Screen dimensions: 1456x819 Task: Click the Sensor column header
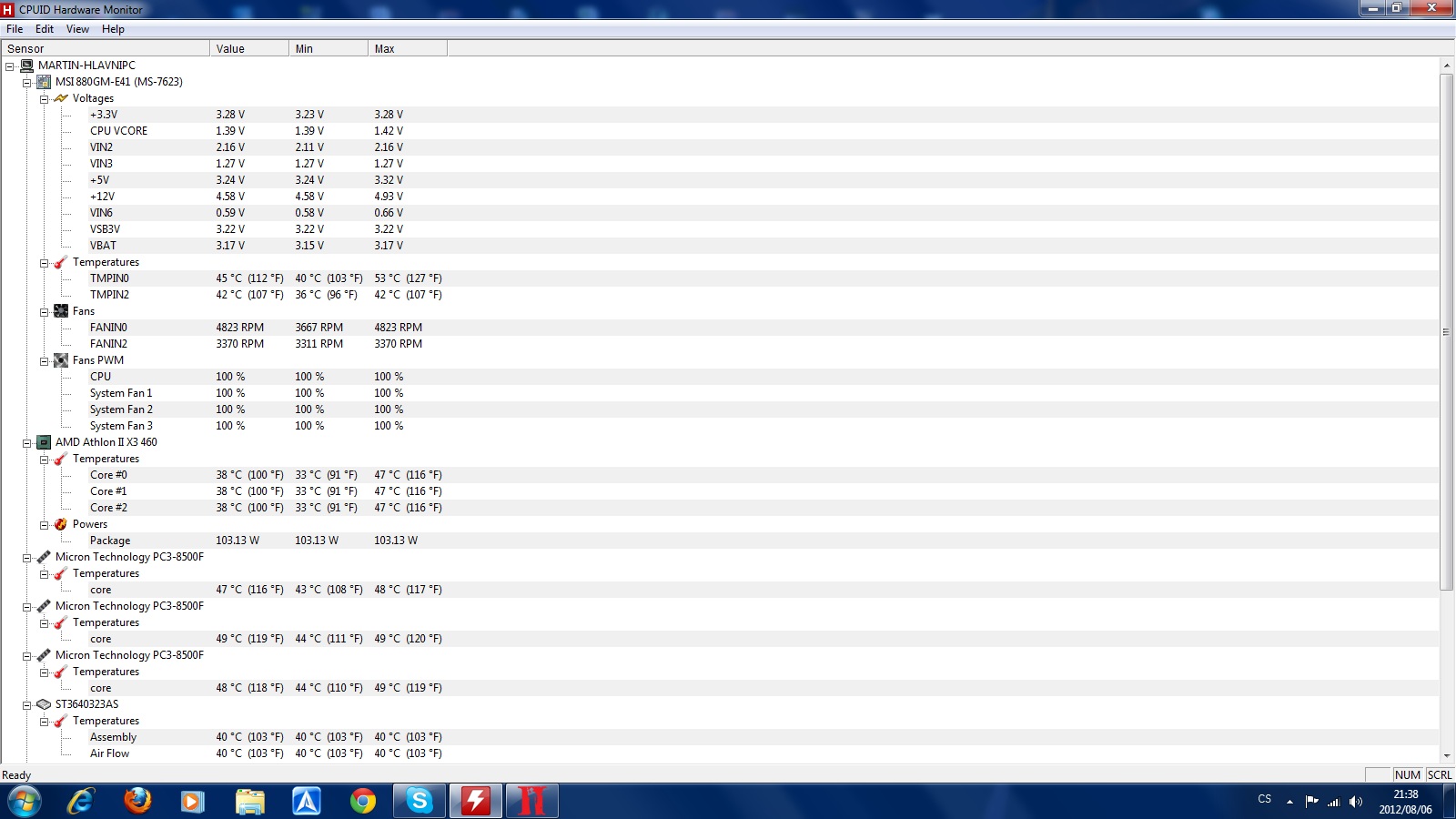[x=105, y=49]
